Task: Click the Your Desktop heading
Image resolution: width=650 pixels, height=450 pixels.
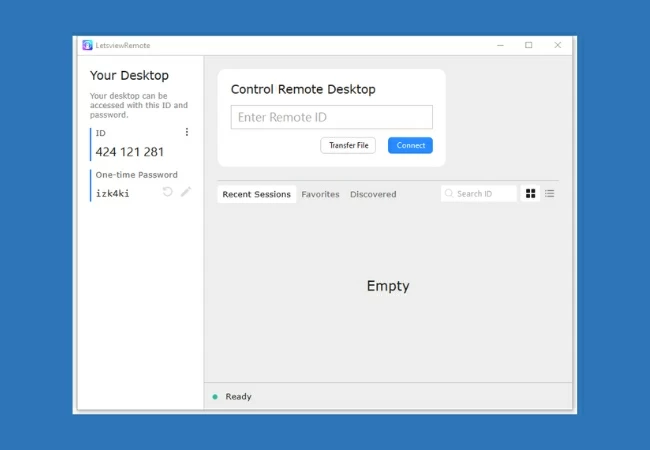Action: (129, 75)
